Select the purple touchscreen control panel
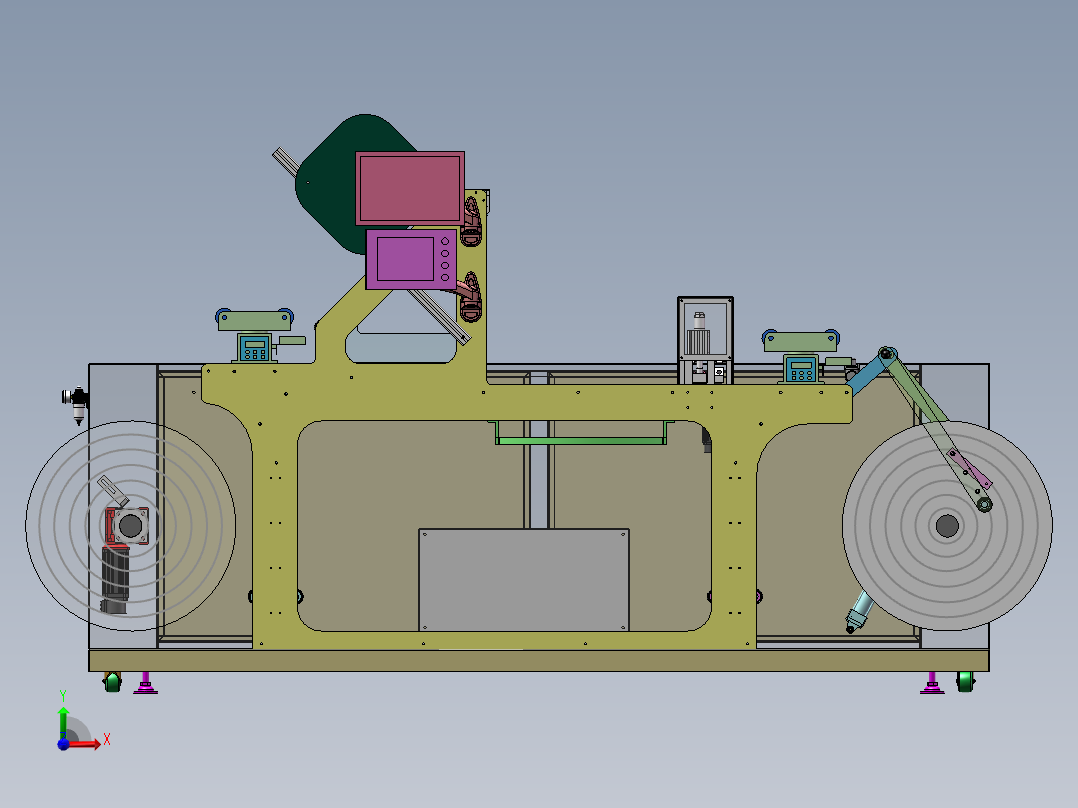Screen dimensions: 1078x808 [x=411, y=259]
